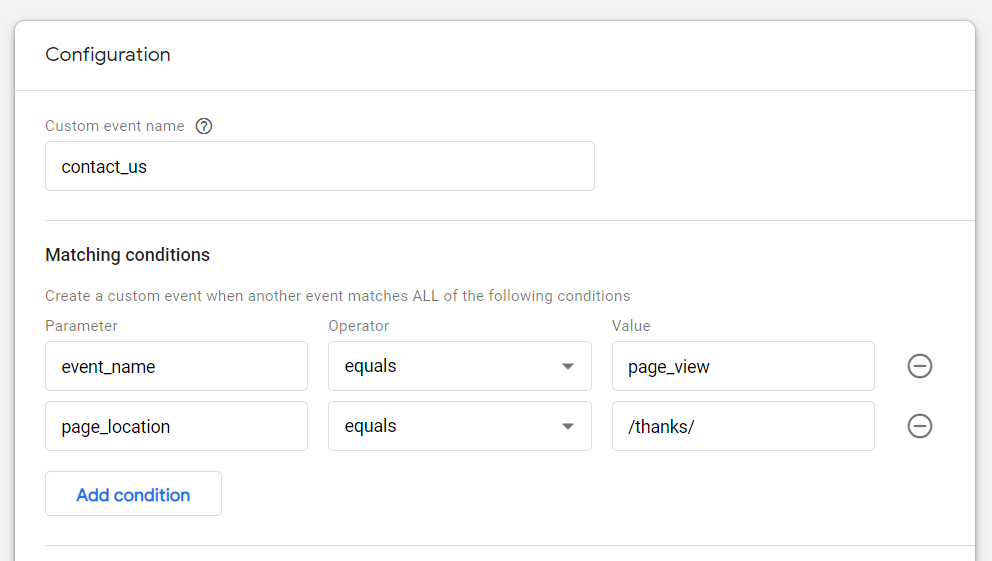This screenshot has width=992, height=561.
Task: Click the matching conditions description text
Action: click(x=338, y=296)
